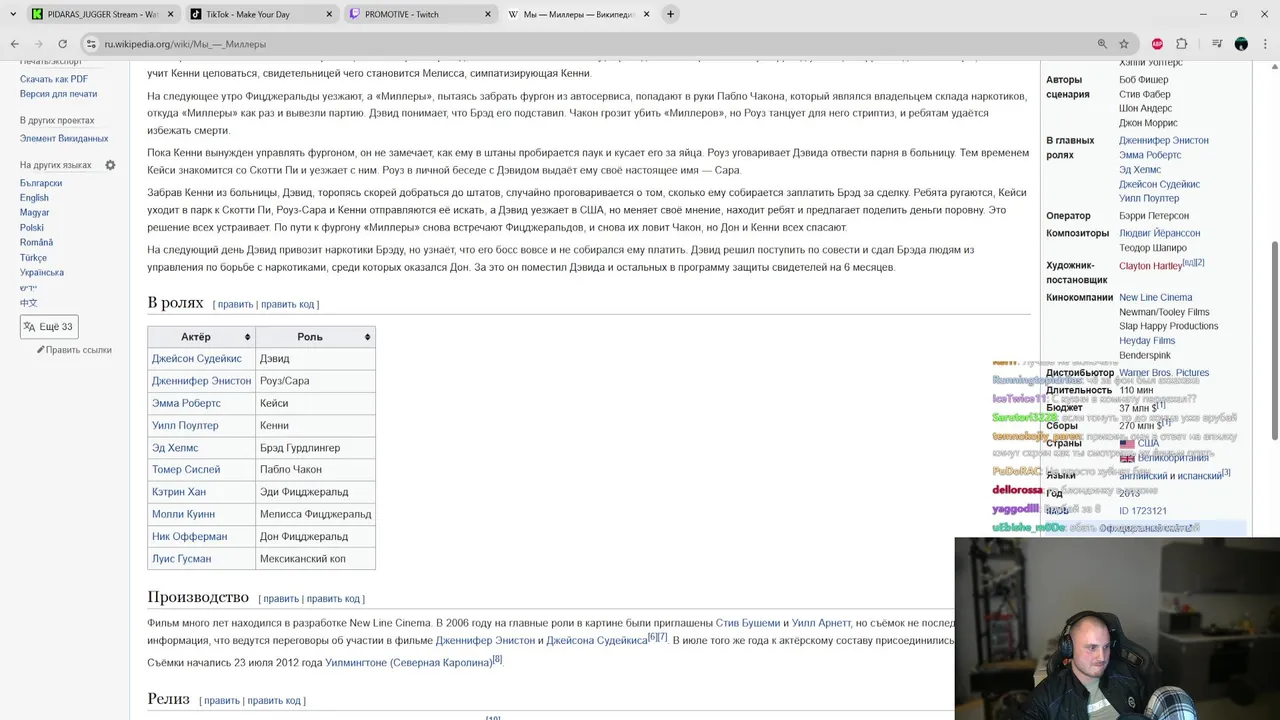The height and width of the screenshot is (720, 1280).
Task: Open Луис Гусман link in cast table
Action: click(182, 559)
